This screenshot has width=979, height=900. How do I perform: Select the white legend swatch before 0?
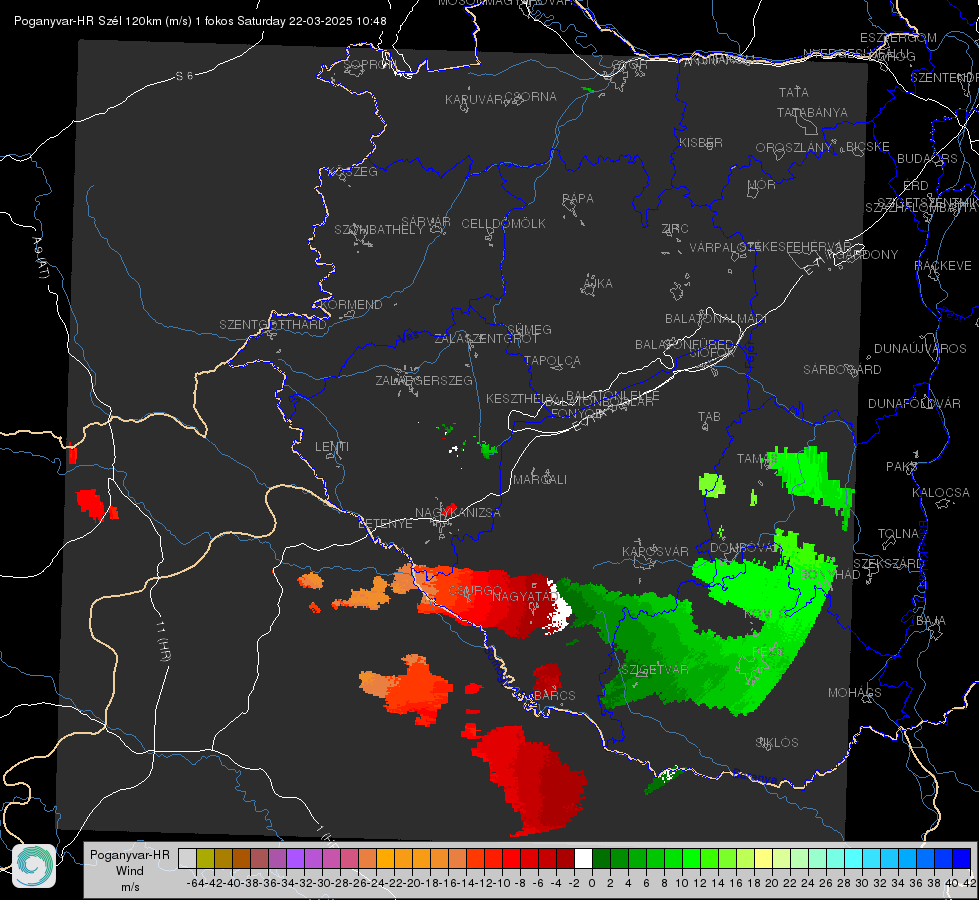click(583, 858)
